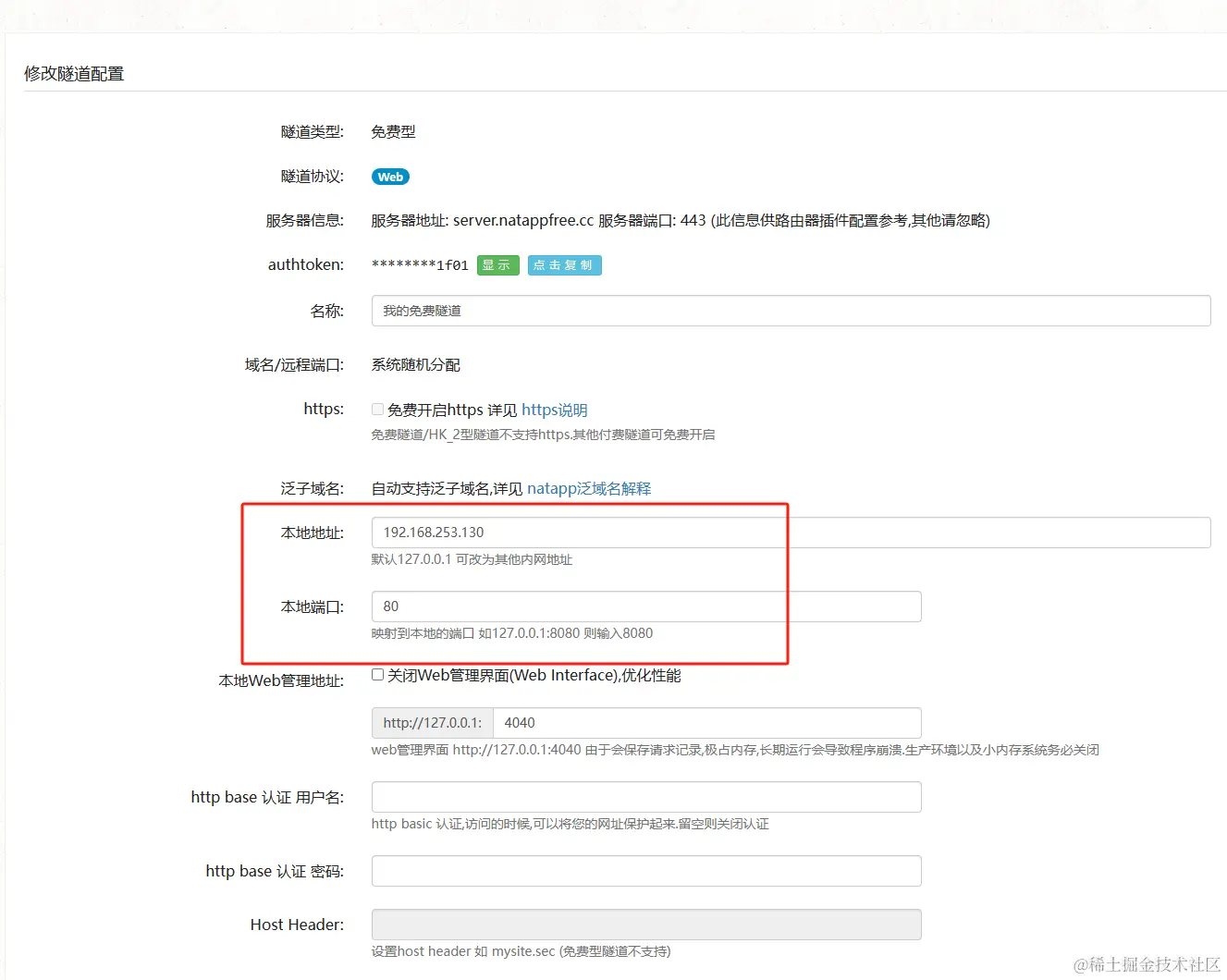Click the 服务器信息 label
The width and height of the screenshot is (1227, 980).
[305, 221]
